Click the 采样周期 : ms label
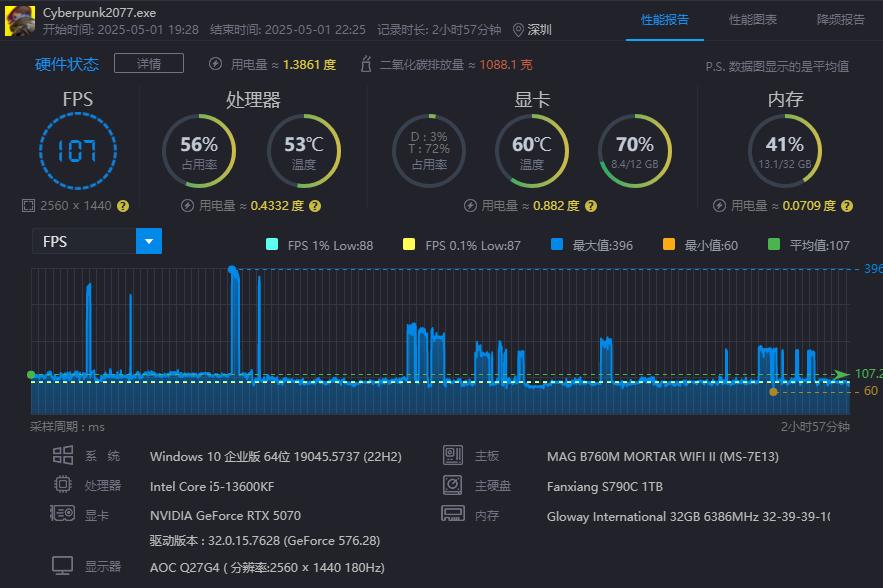The width and height of the screenshot is (883, 588). click(67, 427)
